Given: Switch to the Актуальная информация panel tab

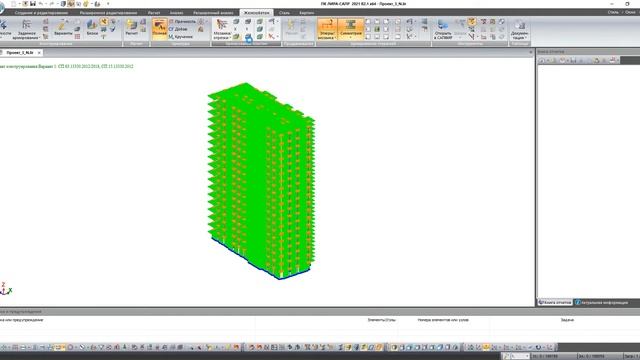Looking at the screenshot, I should [602, 302].
